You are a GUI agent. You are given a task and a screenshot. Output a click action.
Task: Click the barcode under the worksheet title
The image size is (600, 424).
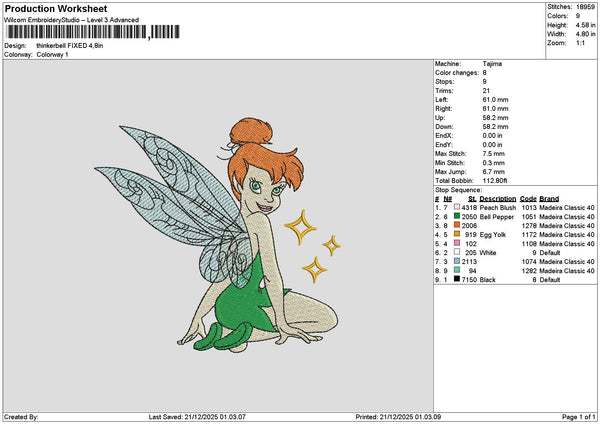coord(93,32)
